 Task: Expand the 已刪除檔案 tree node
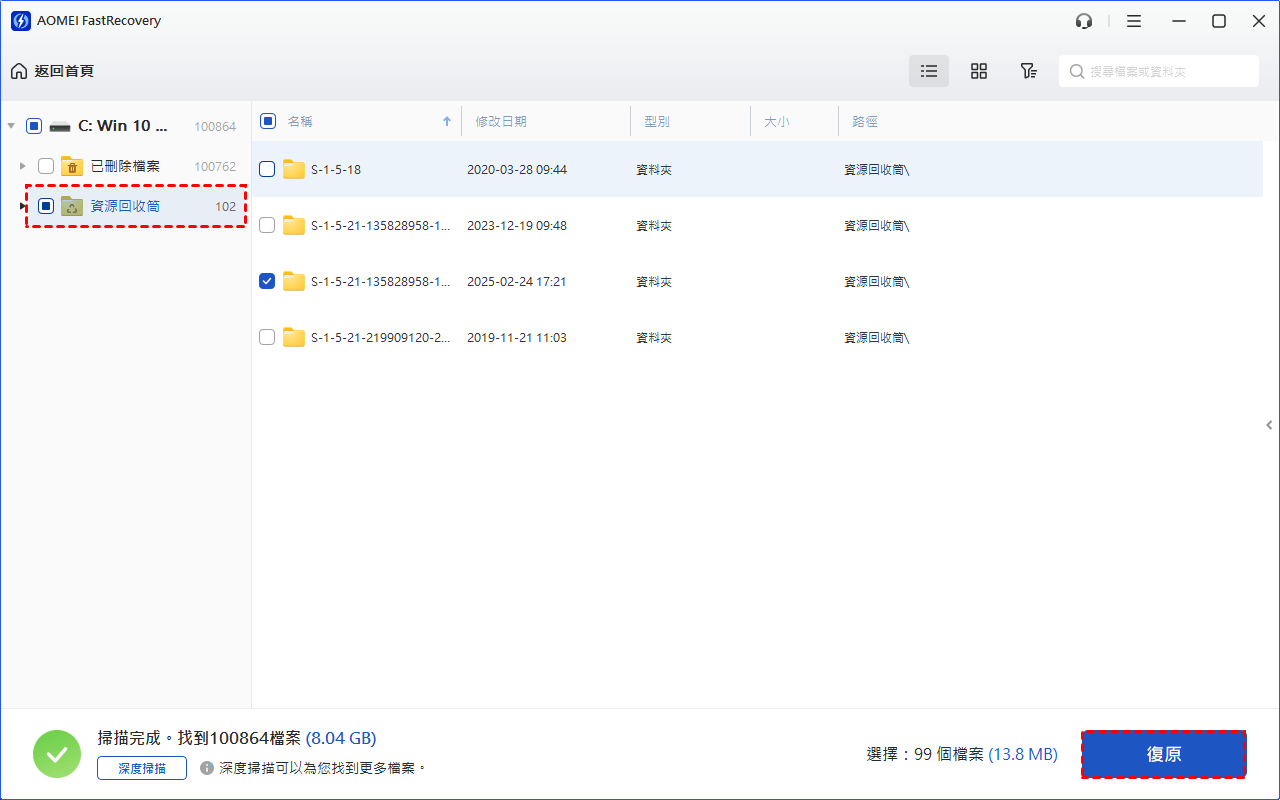(x=23, y=166)
